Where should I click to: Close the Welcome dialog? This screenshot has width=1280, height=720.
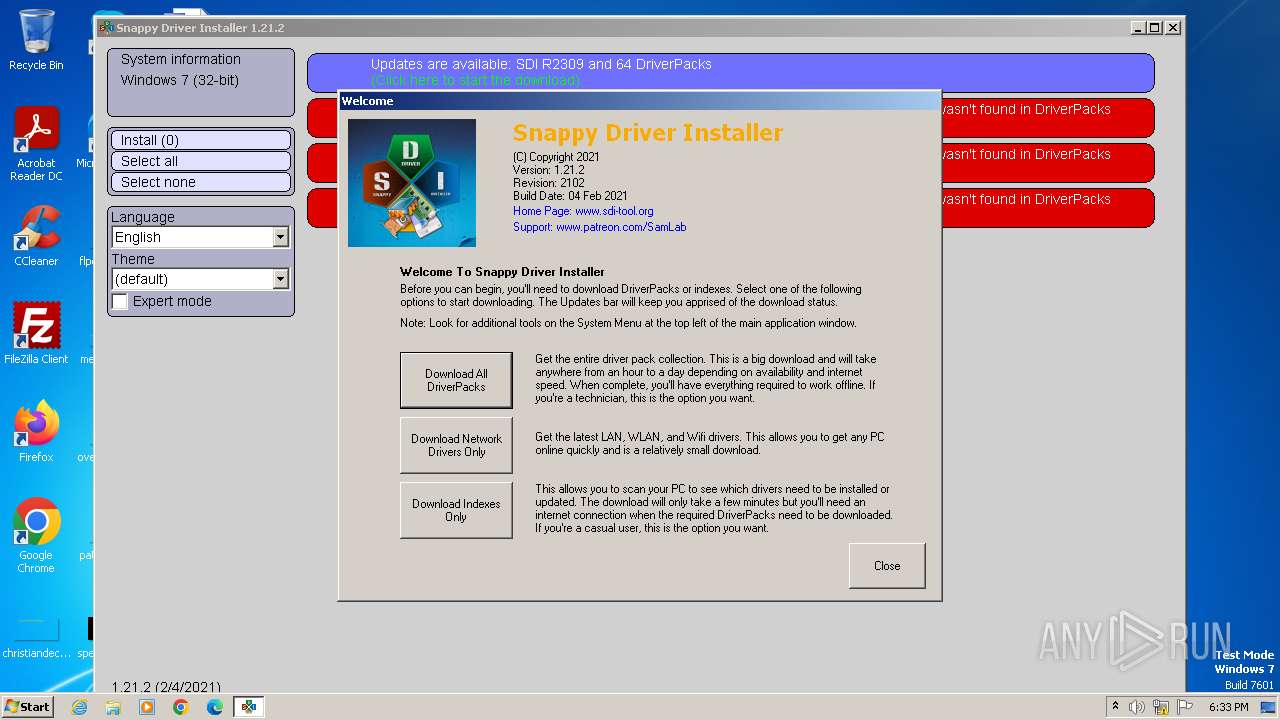(x=887, y=566)
